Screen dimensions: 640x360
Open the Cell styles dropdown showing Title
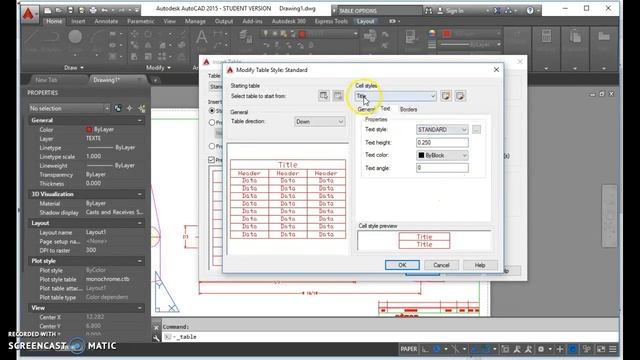(x=395, y=96)
